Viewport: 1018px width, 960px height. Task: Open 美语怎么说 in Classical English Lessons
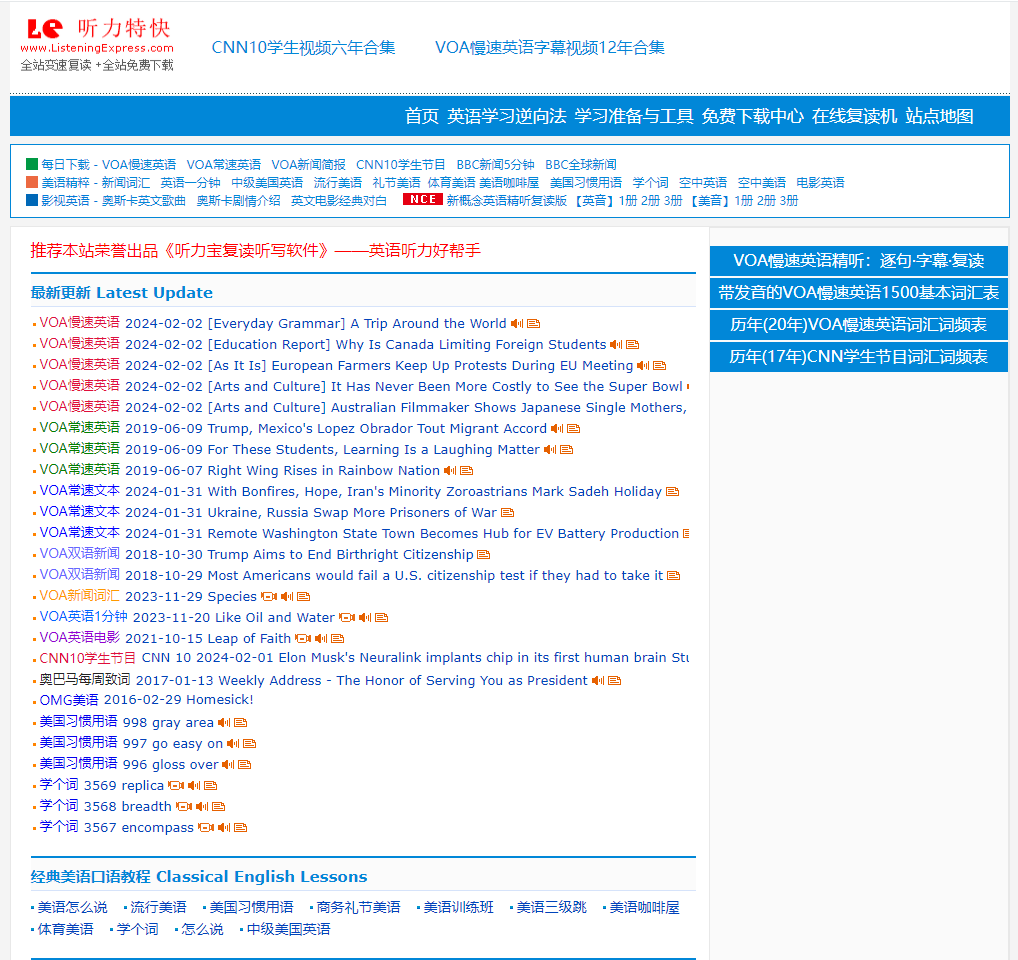(x=72, y=907)
